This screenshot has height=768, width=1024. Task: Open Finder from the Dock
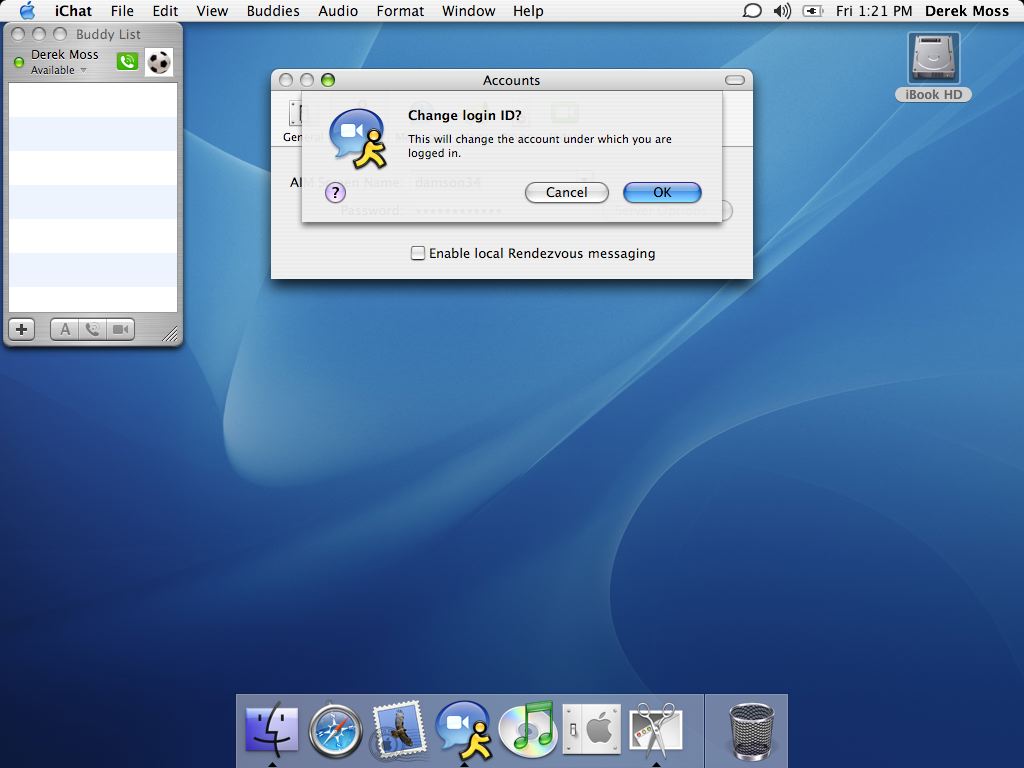click(x=272, y=729)
